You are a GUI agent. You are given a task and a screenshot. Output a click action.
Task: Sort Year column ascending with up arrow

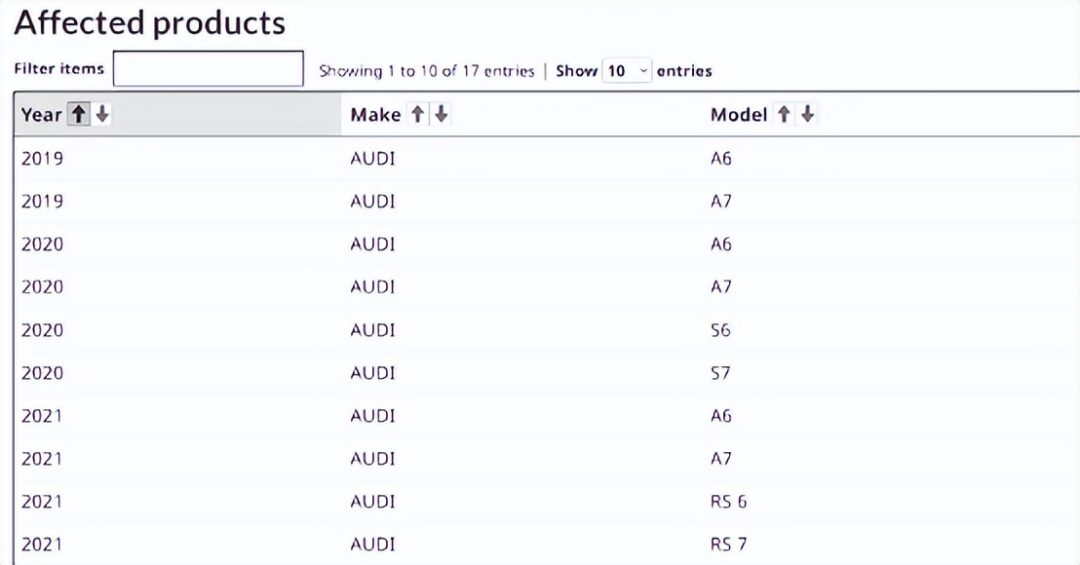[79, 114]
